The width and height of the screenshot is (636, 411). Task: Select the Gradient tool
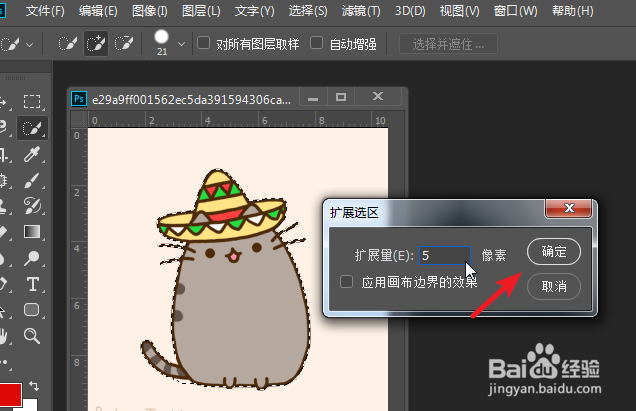(32, 232)
